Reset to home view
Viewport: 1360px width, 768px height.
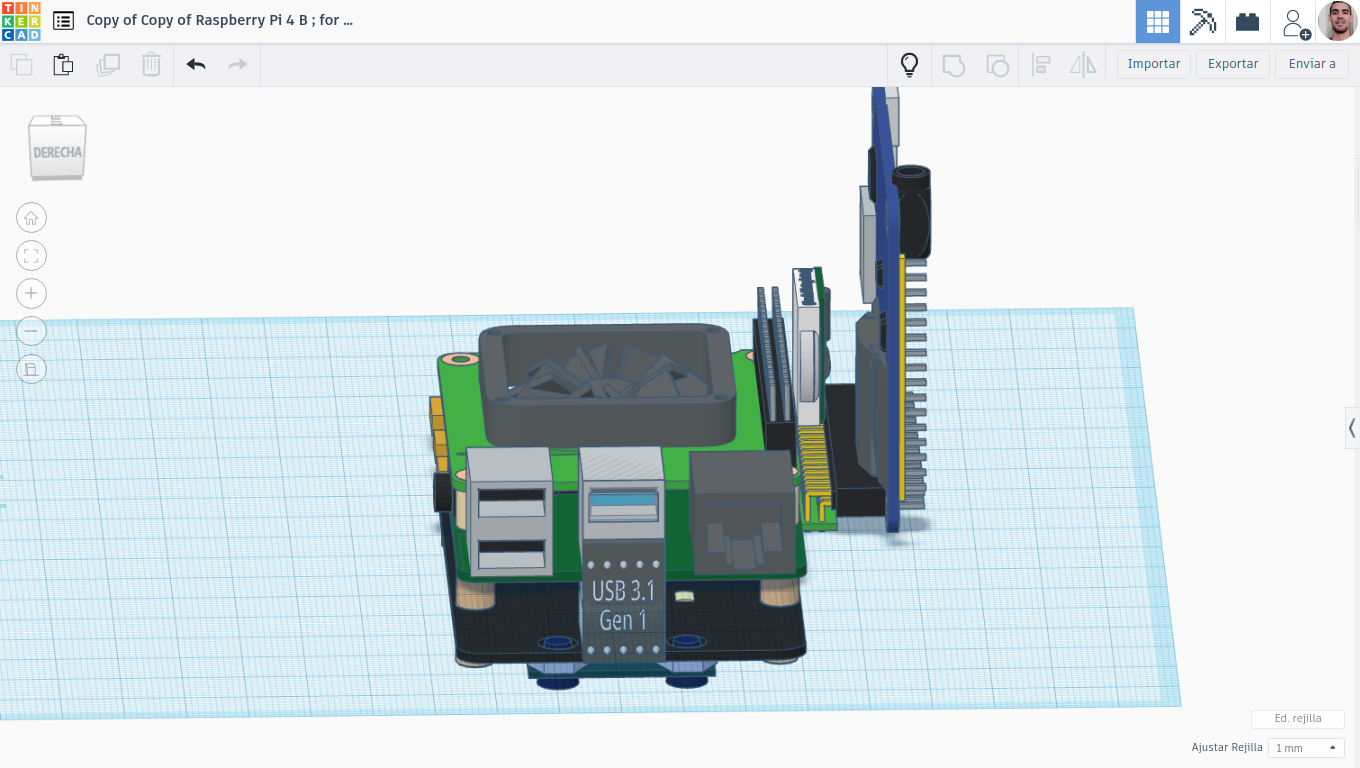click(32, 218)
